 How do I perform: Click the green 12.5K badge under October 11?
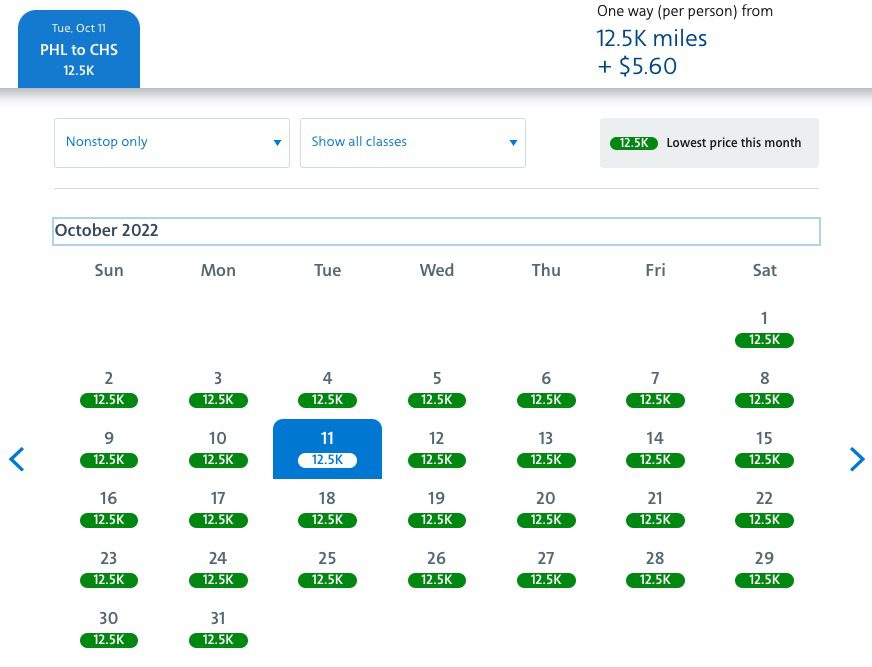pyautogui.click(x=327, y=460)
